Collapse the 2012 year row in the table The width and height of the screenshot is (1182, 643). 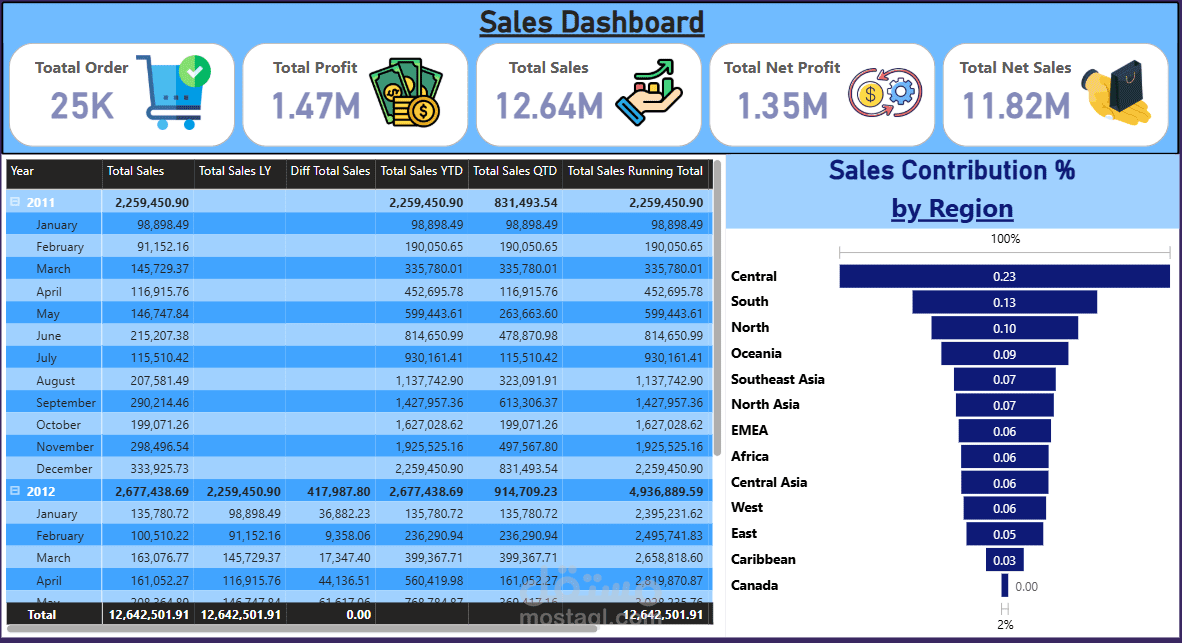[x=14, y=490]
